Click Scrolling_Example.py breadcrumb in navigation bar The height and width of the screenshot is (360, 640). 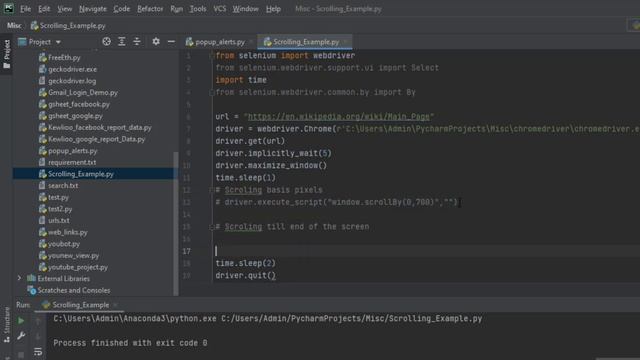coord(68,26)
